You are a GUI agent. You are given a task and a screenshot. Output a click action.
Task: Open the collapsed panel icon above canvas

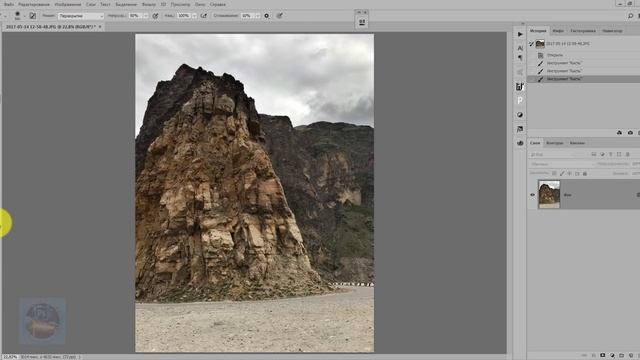pos(362,22)
